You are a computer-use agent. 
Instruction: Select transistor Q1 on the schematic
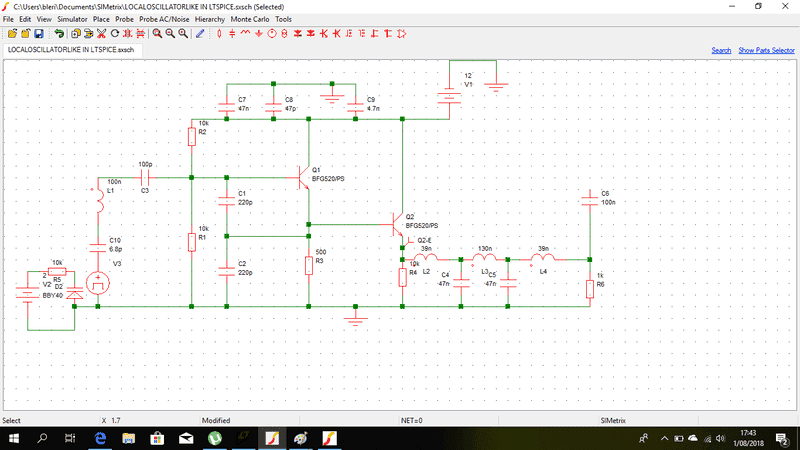coord(301,177)
